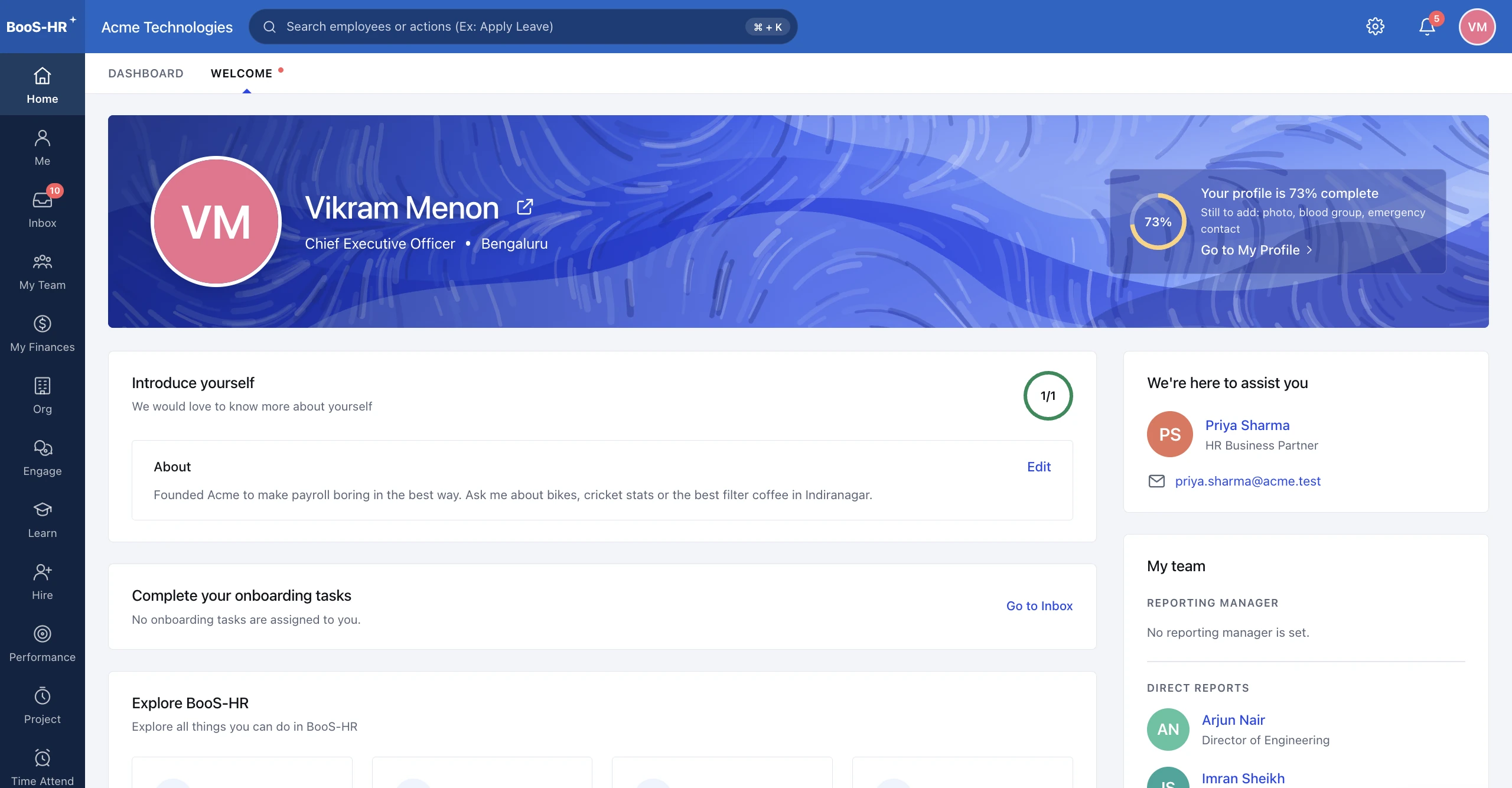Open the Project sidebar section

tap(42, 705)
